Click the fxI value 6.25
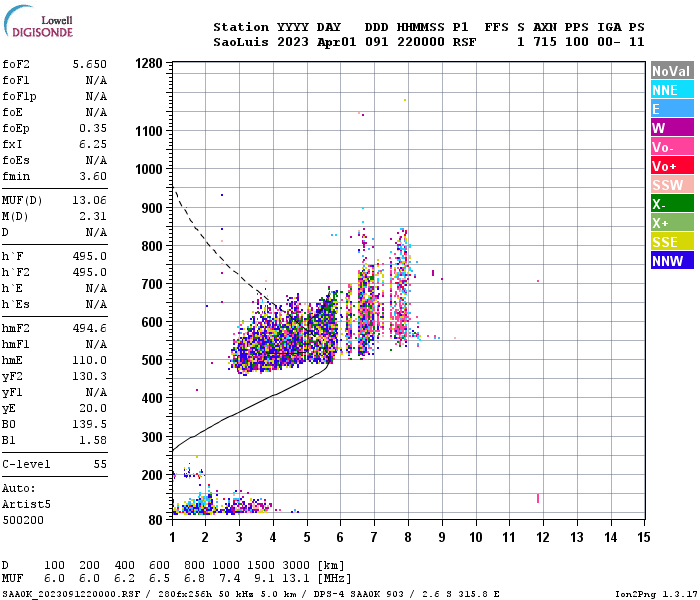700x600 pixels. coord(93,144)
